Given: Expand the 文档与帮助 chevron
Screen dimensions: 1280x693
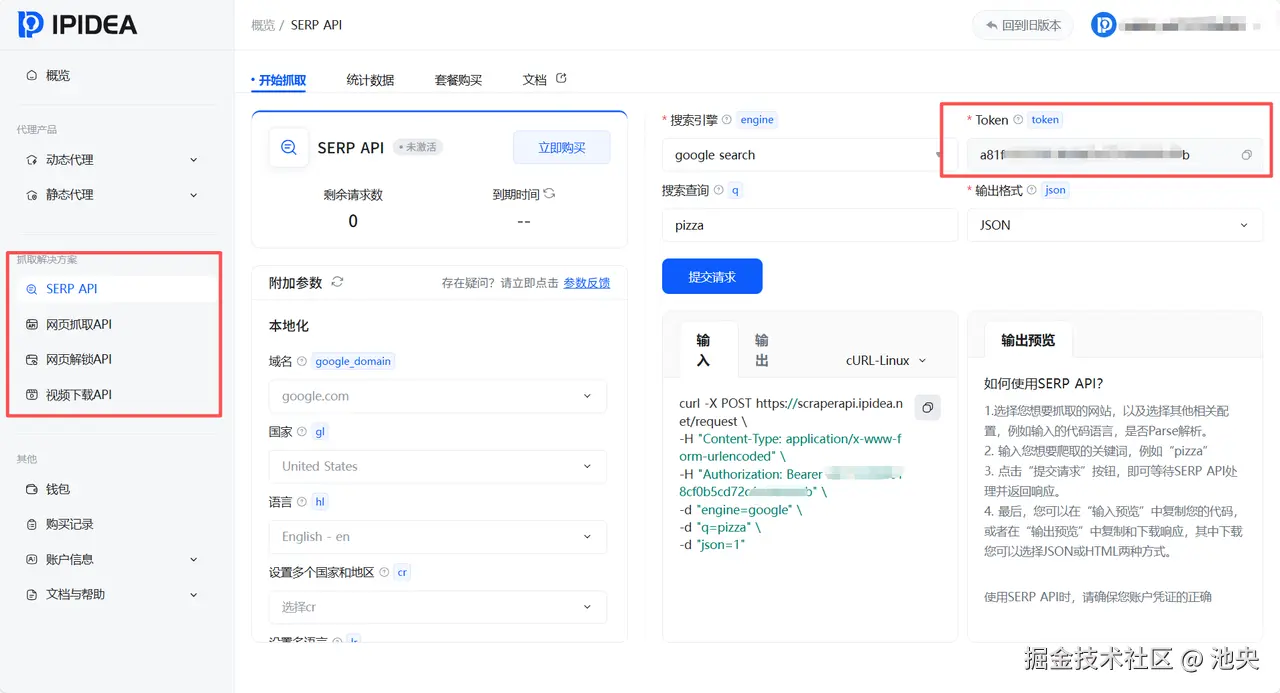Looking at the screenshot, I should (193, 595).
